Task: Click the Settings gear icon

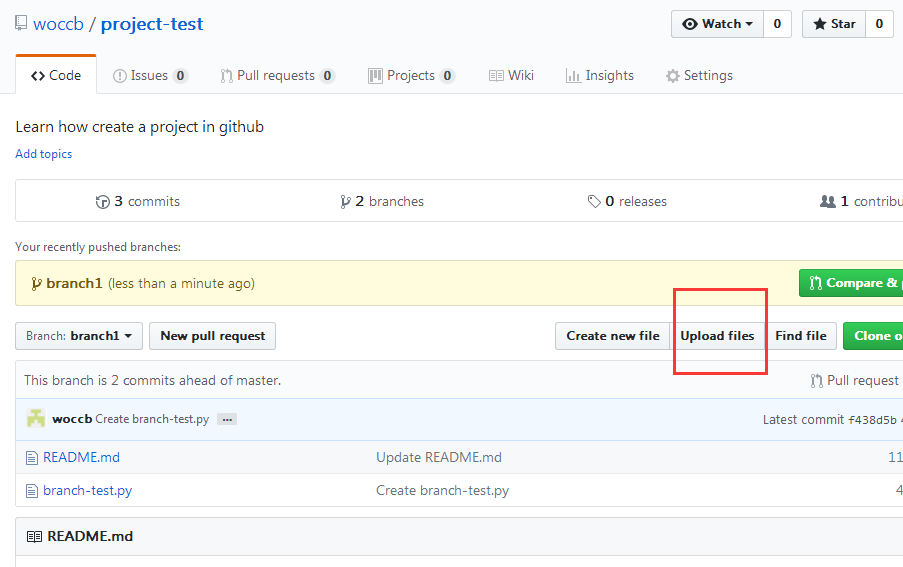Action: click(673, 76)
